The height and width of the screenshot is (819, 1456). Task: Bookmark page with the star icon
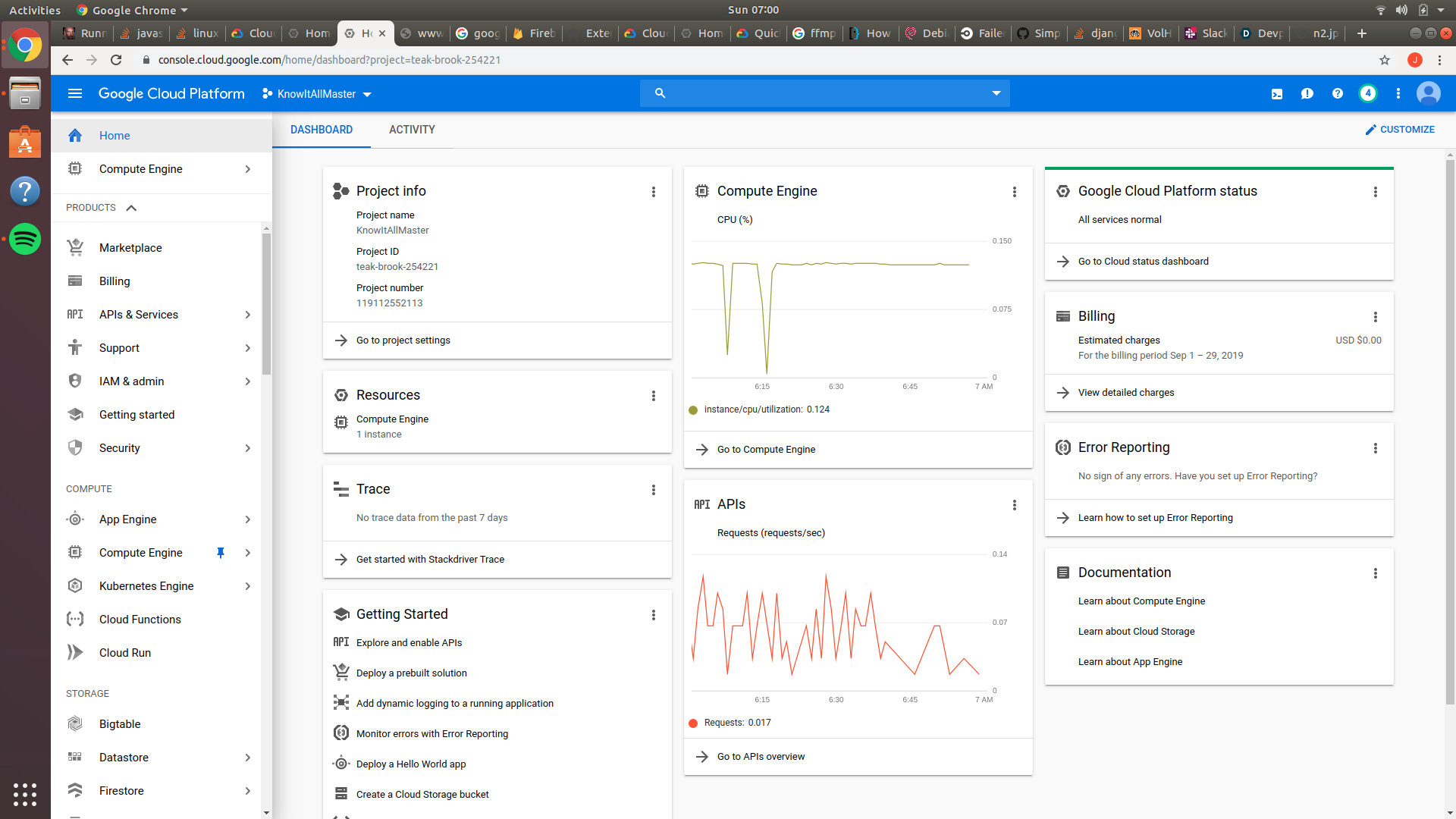[1384, 60]
